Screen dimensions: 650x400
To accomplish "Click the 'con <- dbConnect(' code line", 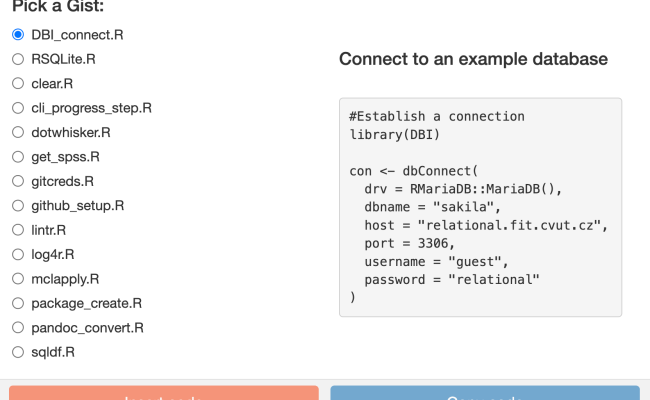I will point(414,171).
